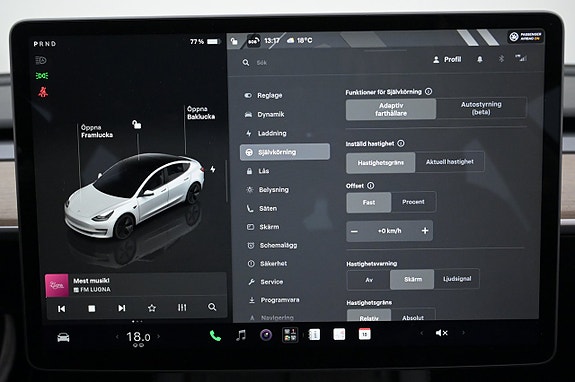Set Hastighetsvarning to Av
The height and width of the screenshot is (382, 575).
pyautogui.click(x=369, y=280)
